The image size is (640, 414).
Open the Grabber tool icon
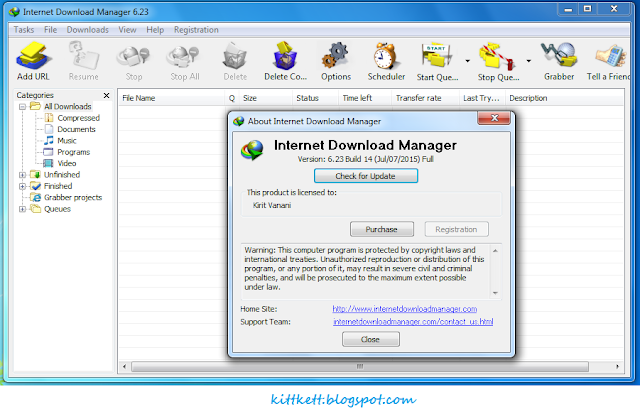pyautogui.click(x=559, y=55)
